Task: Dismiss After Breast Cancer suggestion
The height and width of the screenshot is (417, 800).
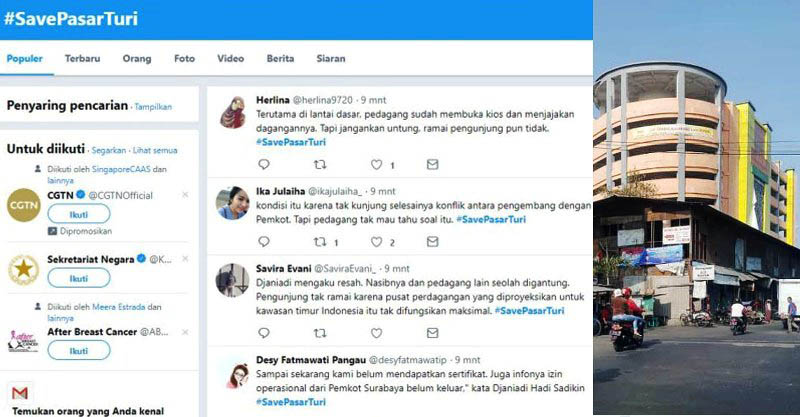Action: 185,332
